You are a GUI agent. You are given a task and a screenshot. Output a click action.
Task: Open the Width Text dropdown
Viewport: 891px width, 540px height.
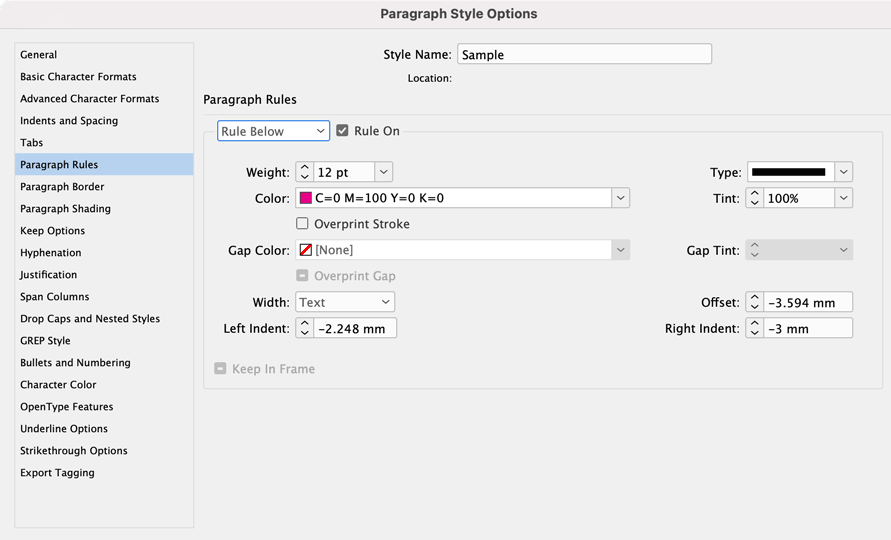point(345,302)
